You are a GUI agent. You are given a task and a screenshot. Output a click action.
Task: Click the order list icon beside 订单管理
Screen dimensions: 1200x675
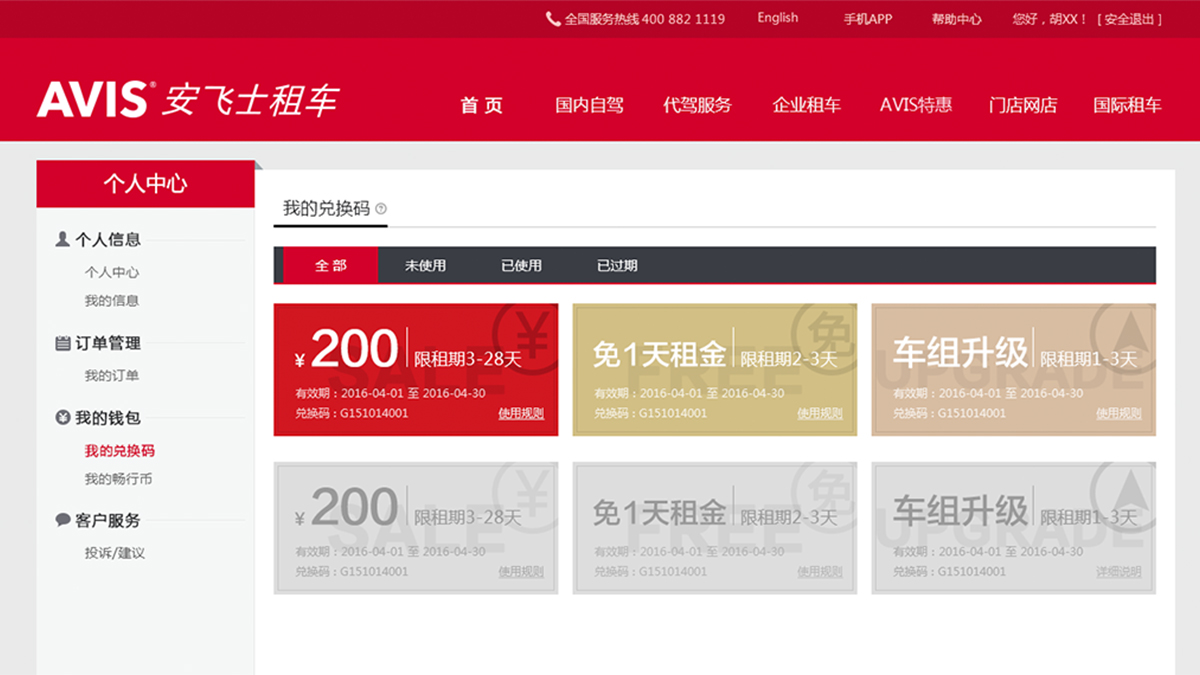point(62,343)
